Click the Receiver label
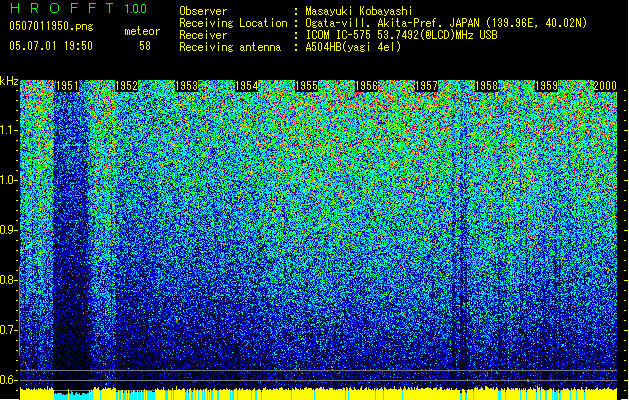 pos(203,35)
